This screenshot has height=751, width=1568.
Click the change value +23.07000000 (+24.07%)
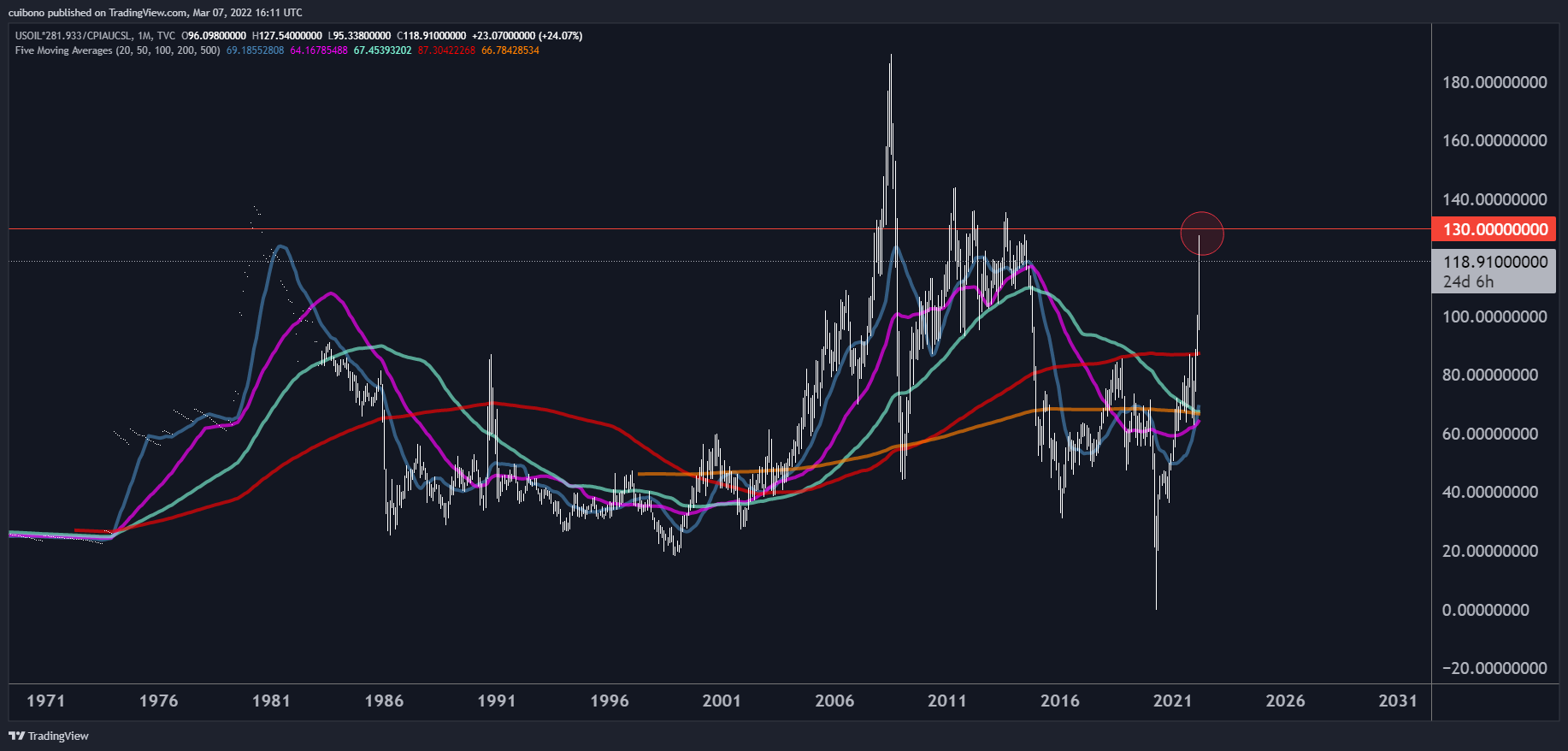click(528, 36)
